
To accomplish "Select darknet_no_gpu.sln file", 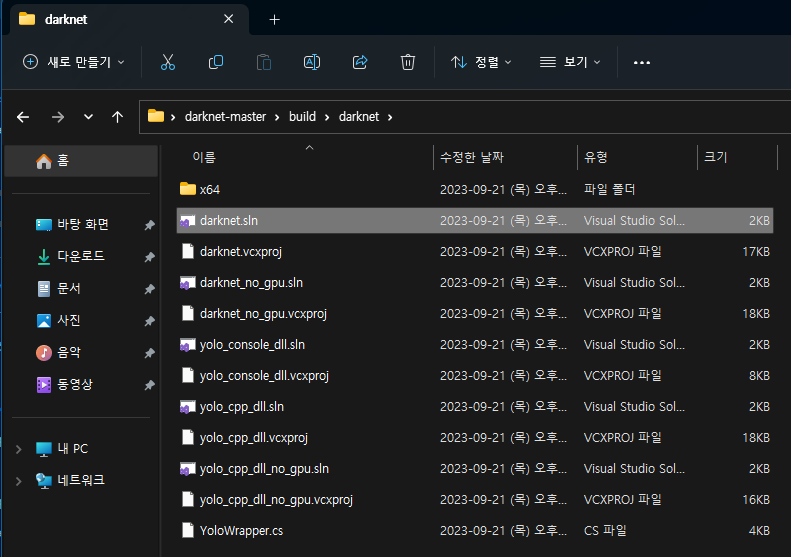I will click(475, 283).
